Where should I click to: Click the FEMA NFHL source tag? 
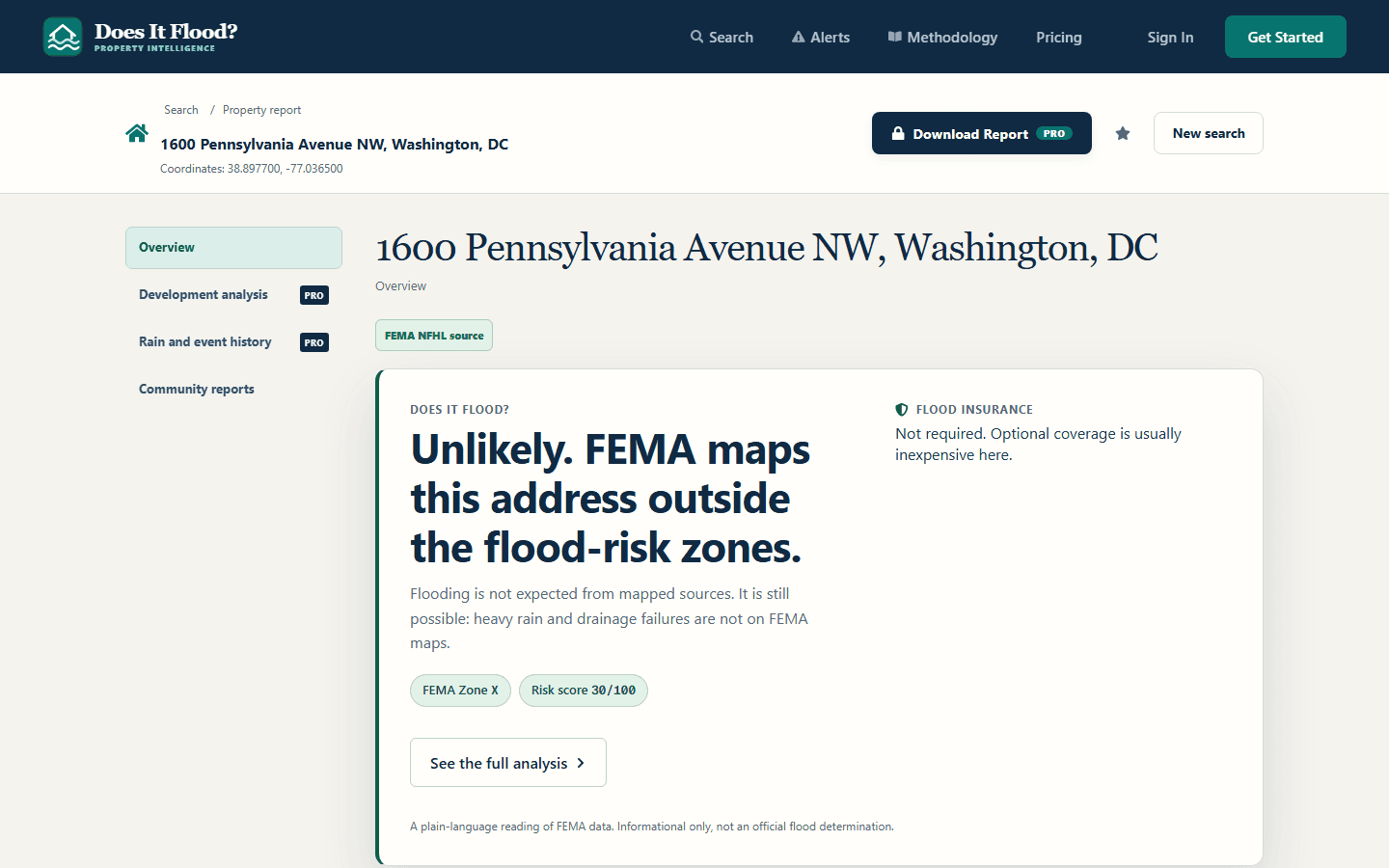coord(434,336)
